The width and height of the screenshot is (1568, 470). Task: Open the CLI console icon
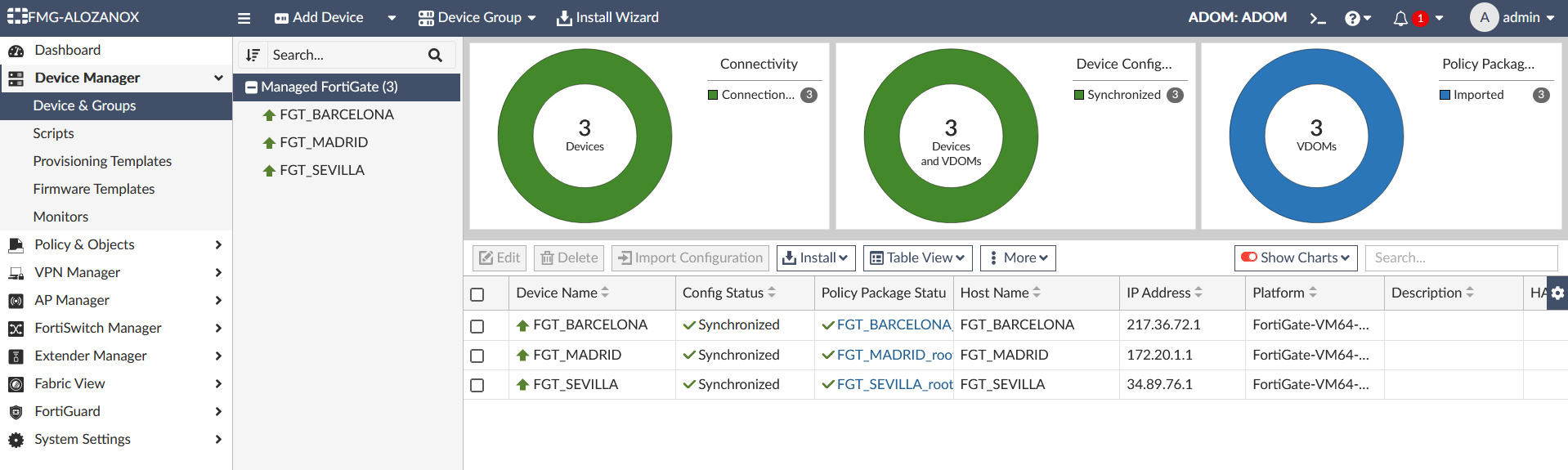click(1317, 18)
